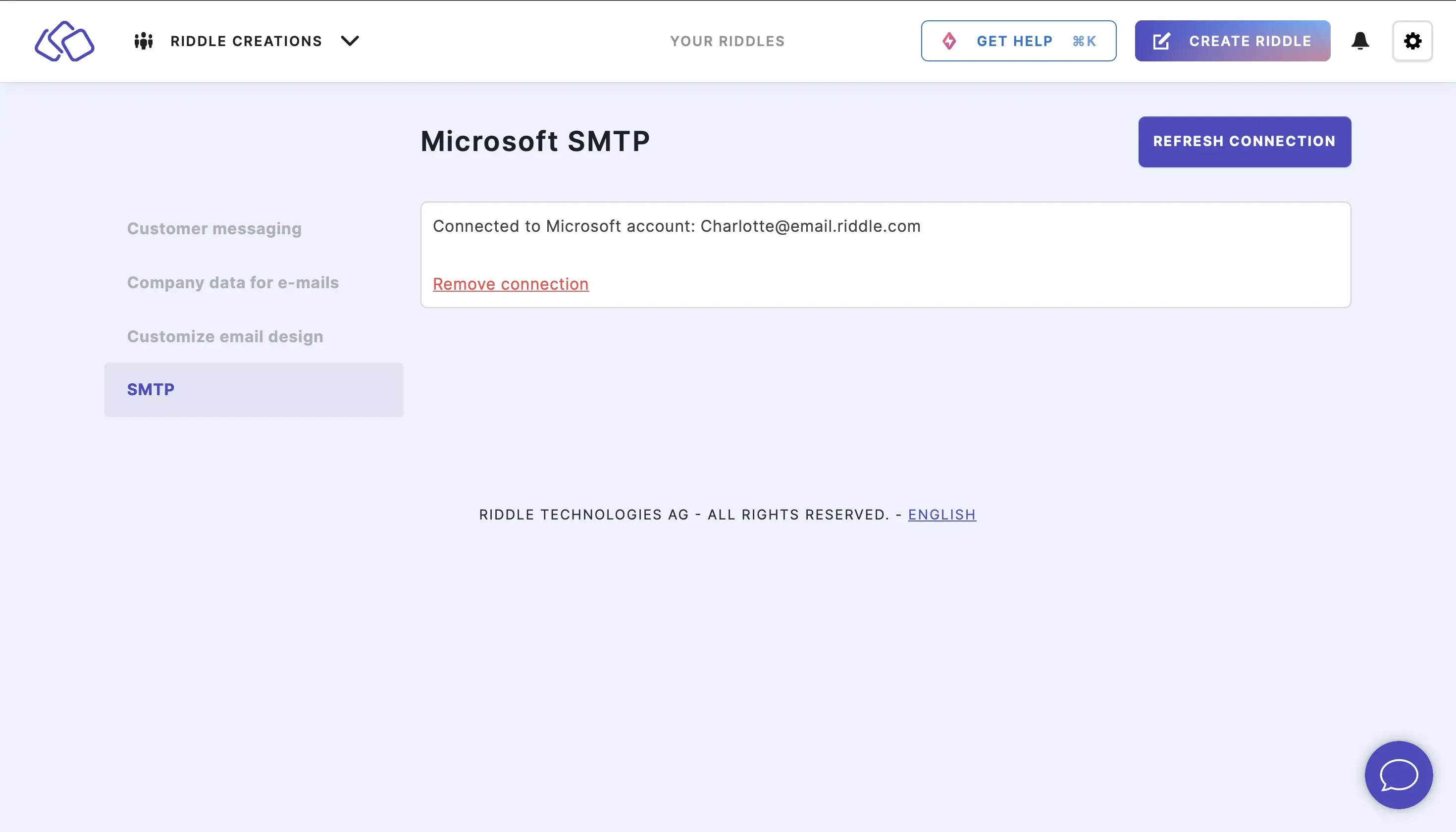This screenshot has height=832, width=1456.
Task: Open settings gear icon
Action: coord(1412,41)
